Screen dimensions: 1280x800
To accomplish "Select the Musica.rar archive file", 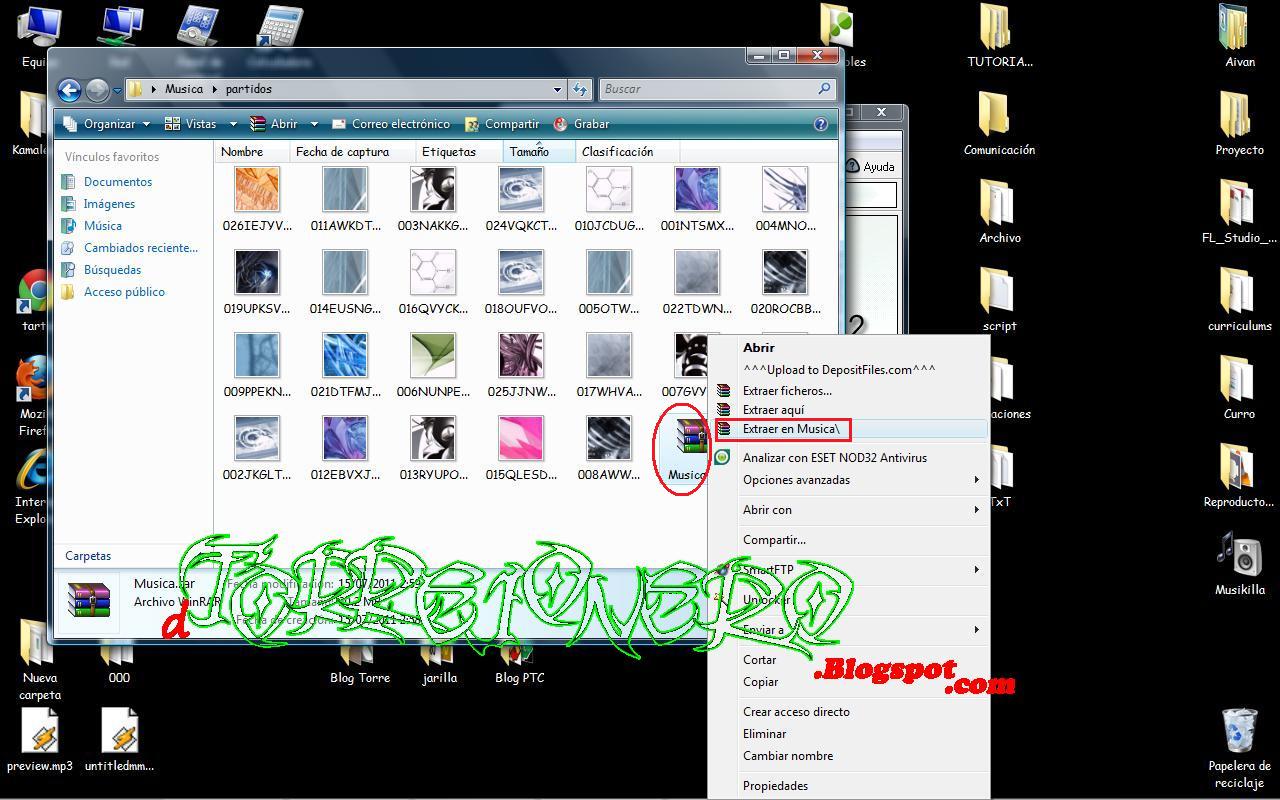I will (686, 449).
